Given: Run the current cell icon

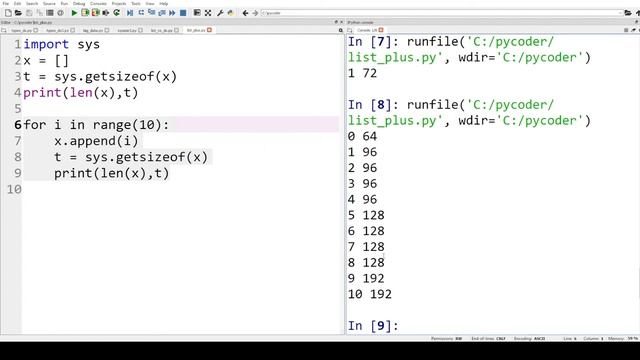Looking at the screenshot, I should click(85, 13).
